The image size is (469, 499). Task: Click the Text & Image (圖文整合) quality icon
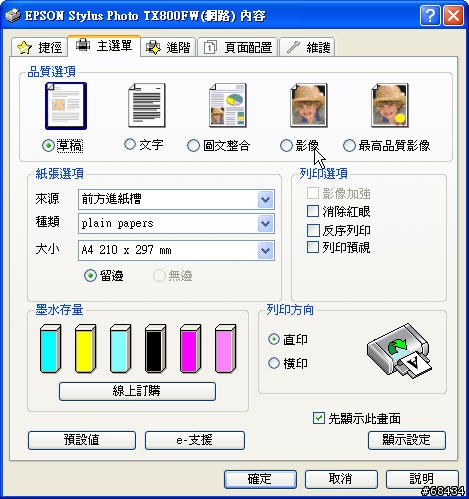(228, 105)
